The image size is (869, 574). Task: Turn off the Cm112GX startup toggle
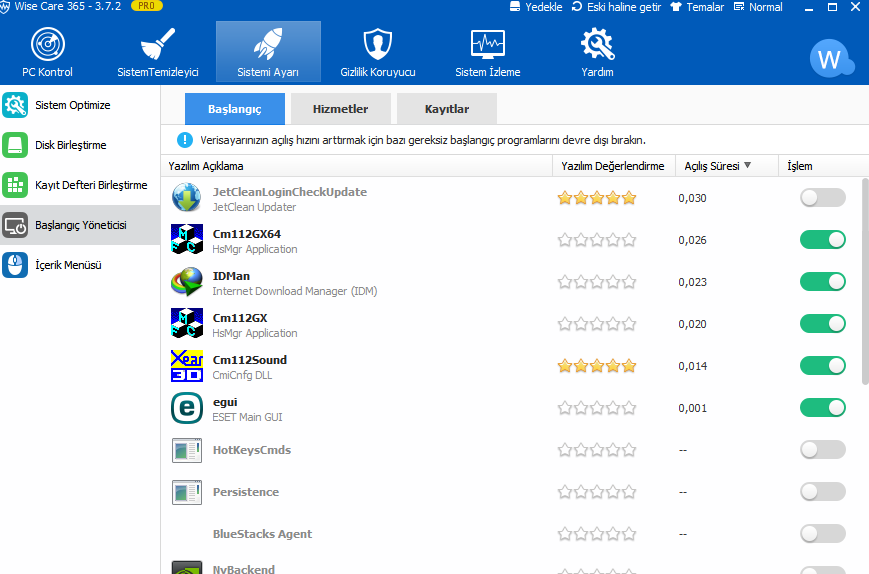pyautogui.click(x=822, y=324)
